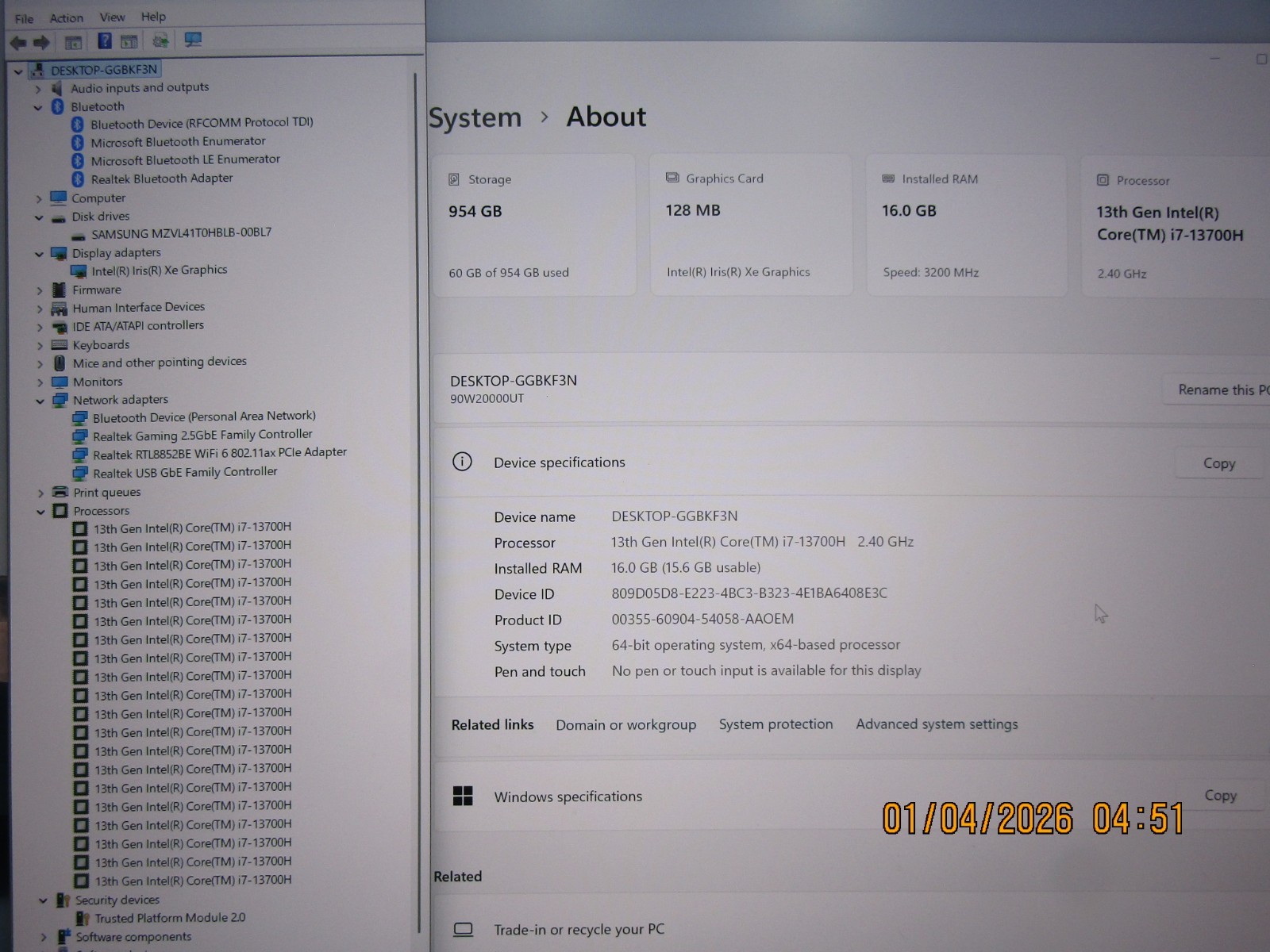
Task: Open the Domain or workgroup link
Action: [626, 724]
